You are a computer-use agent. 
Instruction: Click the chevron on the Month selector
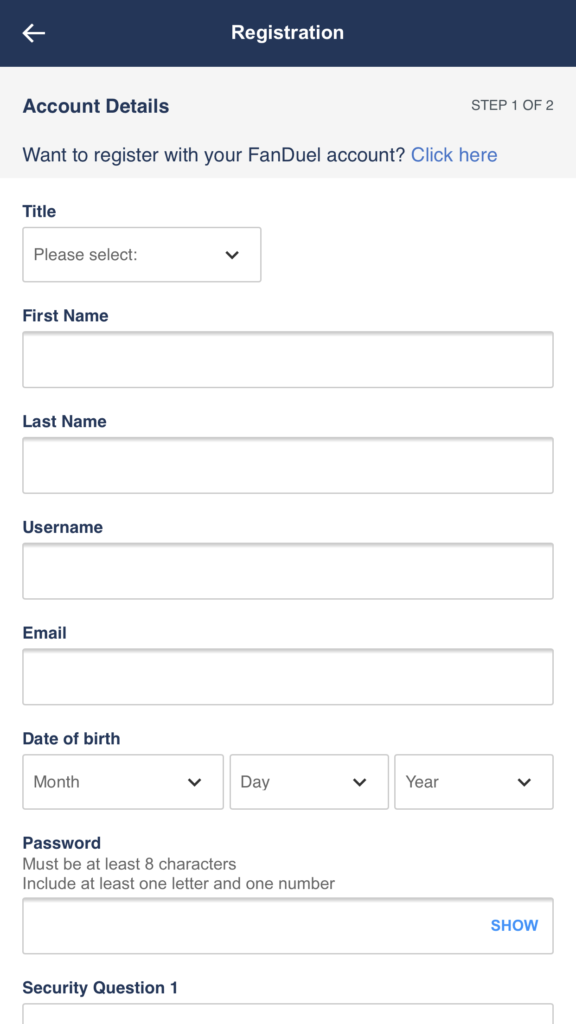[x=196, y=782]
